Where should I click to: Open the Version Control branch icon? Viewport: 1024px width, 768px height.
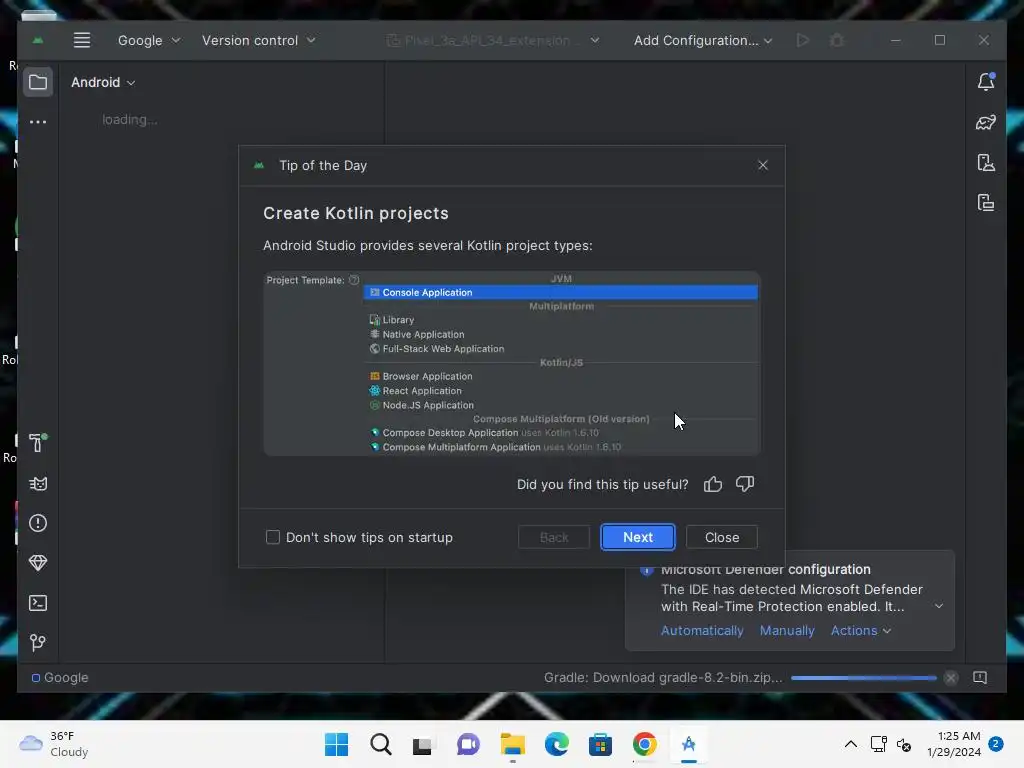(x=38, y=643)
